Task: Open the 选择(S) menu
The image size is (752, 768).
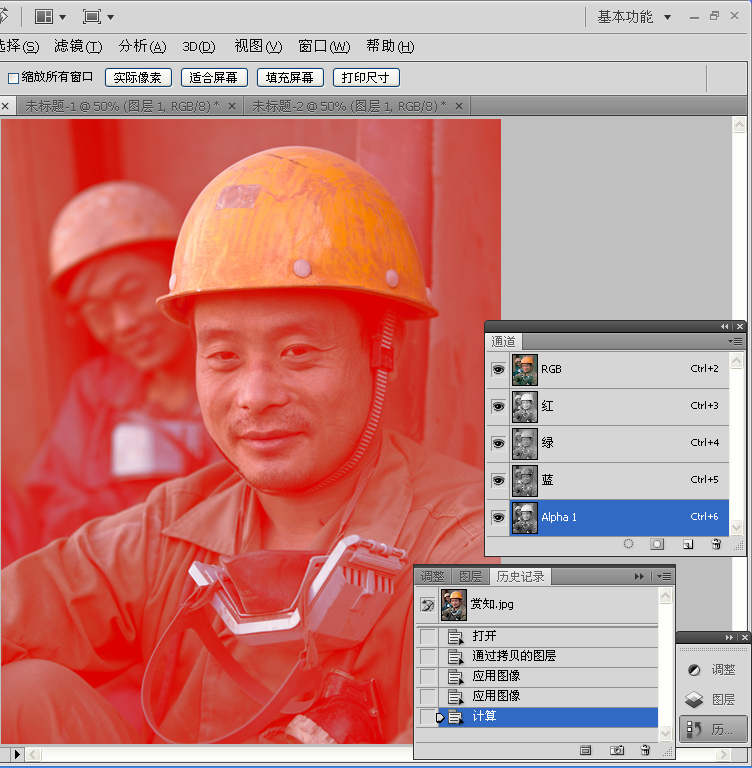Action: [20, 46]
